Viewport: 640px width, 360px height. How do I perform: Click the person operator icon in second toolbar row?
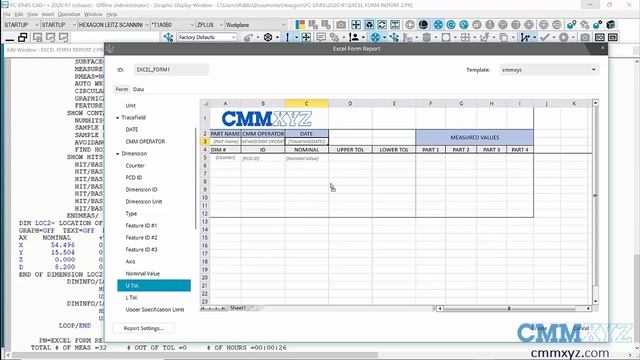point(354,38)
